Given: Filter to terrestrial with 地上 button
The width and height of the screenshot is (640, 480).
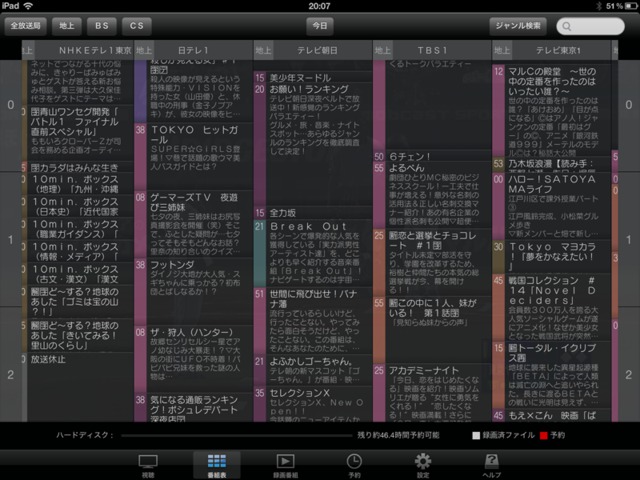Looking at the screenshot, I should point(67,26).
